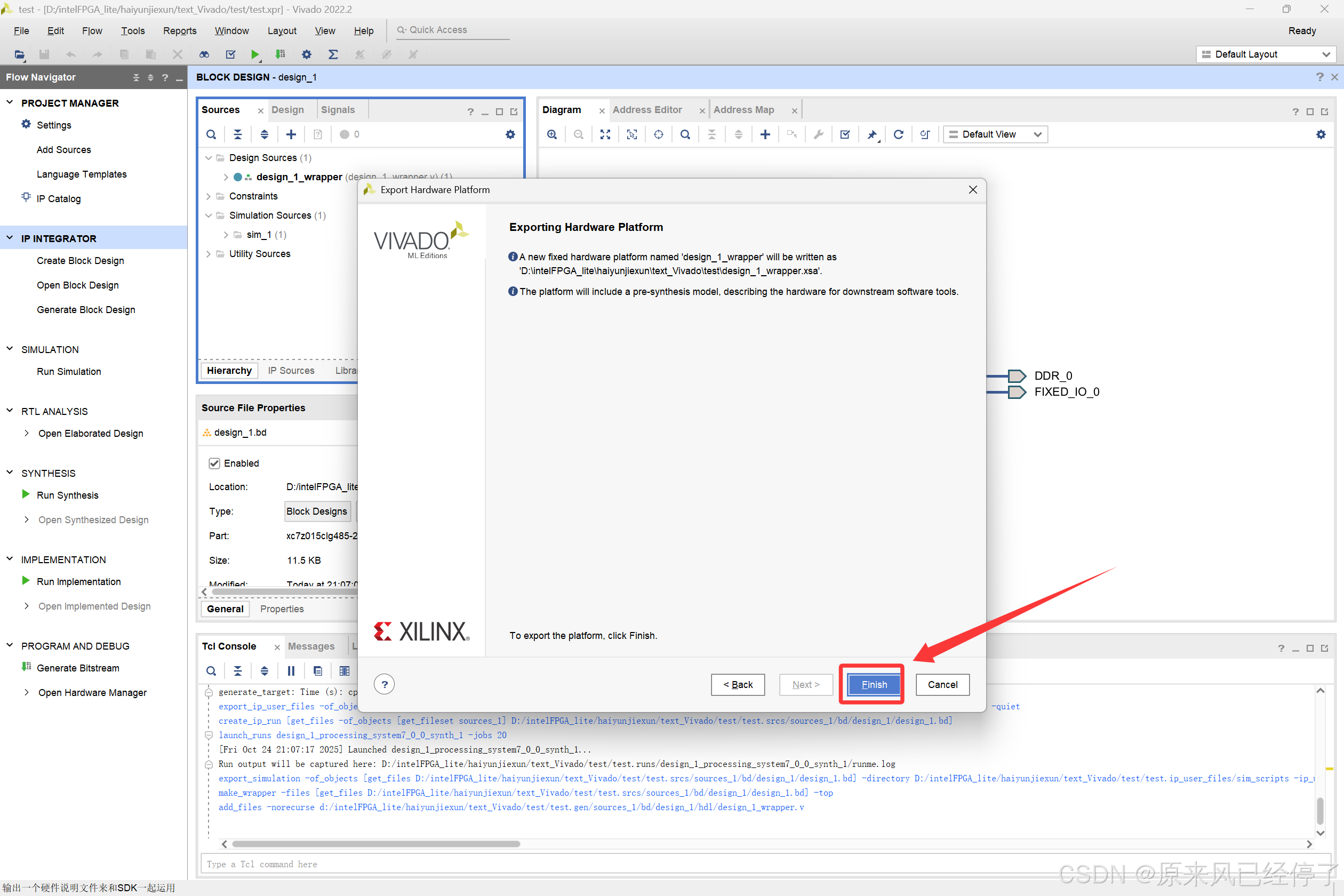Click the Sources panel search icon

coord(211,134)
